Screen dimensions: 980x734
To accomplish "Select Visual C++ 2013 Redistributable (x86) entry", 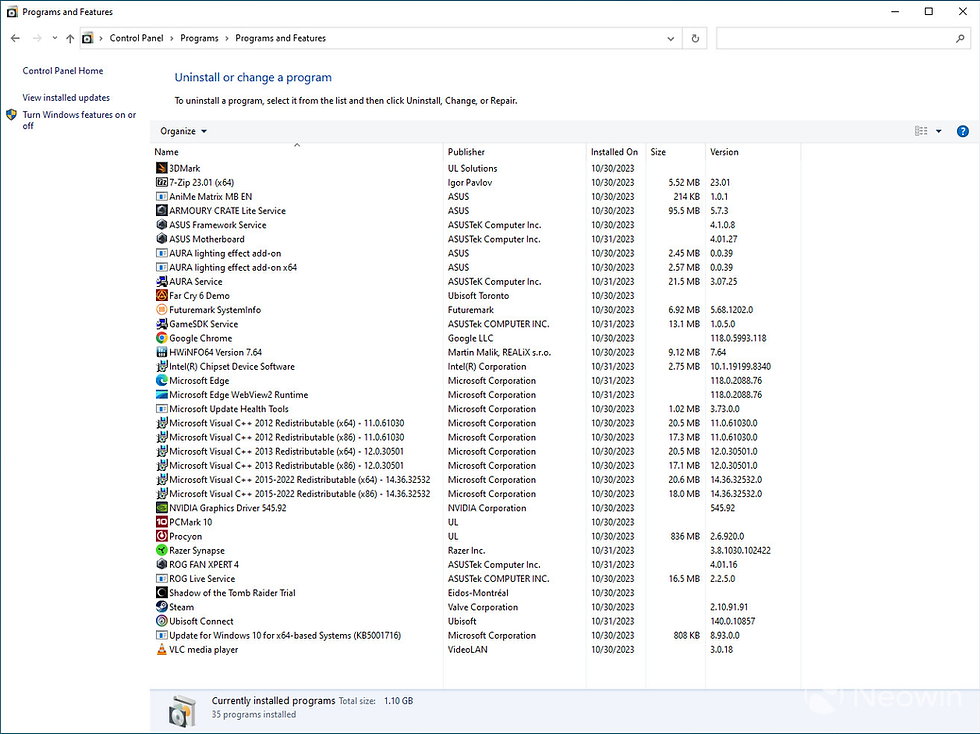I will click(x=287, y=466).
